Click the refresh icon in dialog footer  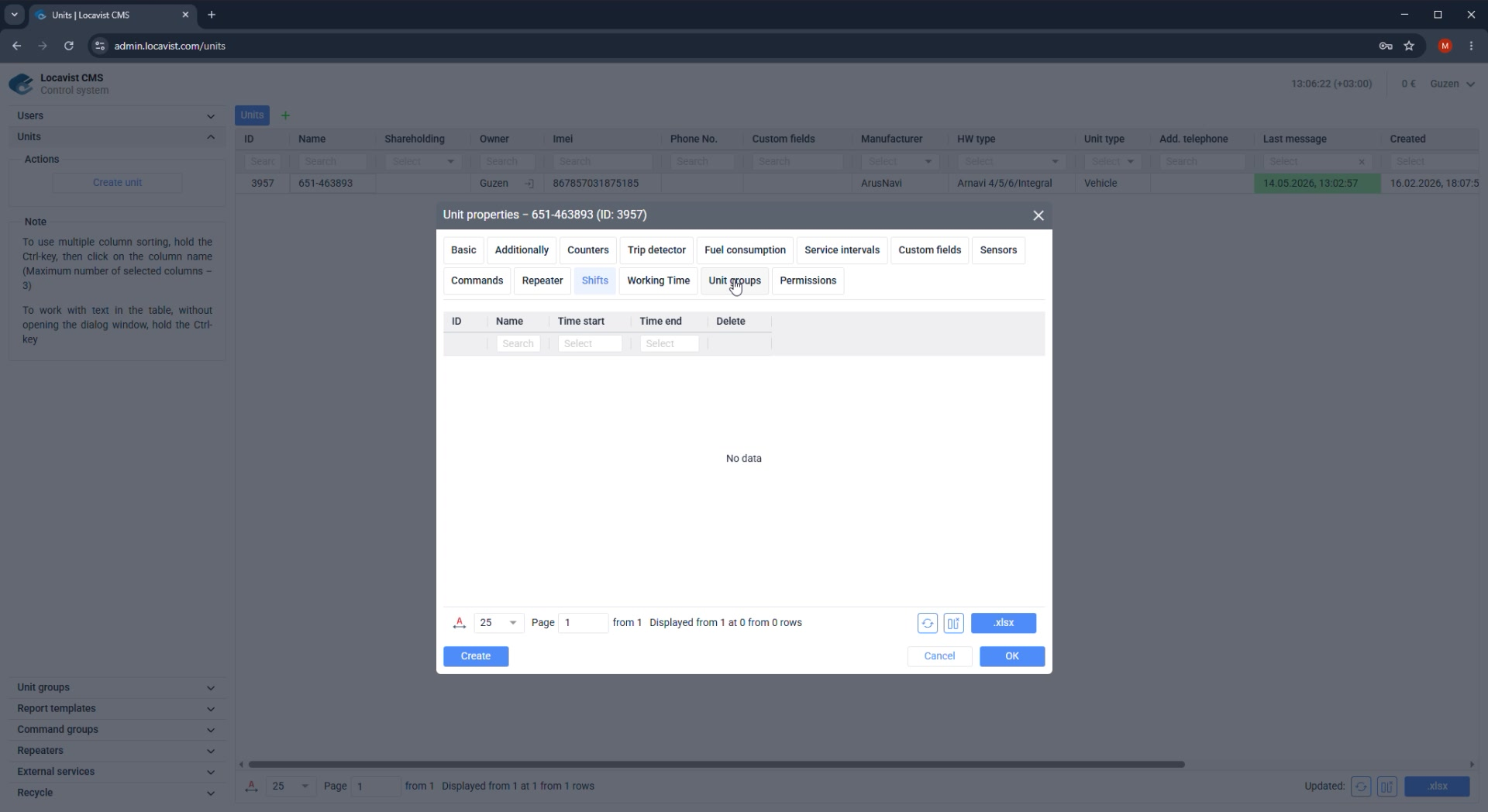[928, 623]
